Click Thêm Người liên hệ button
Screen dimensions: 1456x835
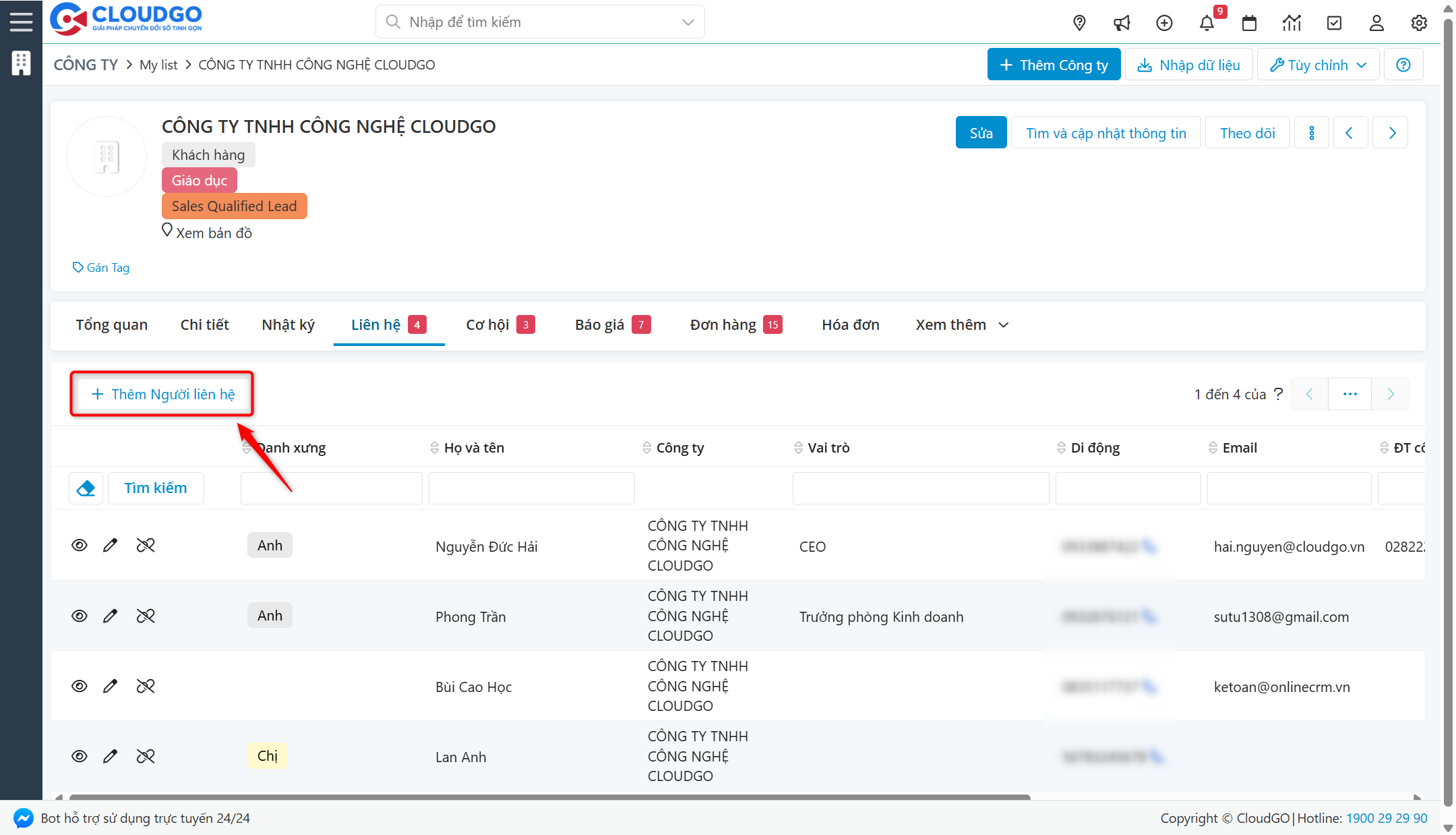click(162, 394)
